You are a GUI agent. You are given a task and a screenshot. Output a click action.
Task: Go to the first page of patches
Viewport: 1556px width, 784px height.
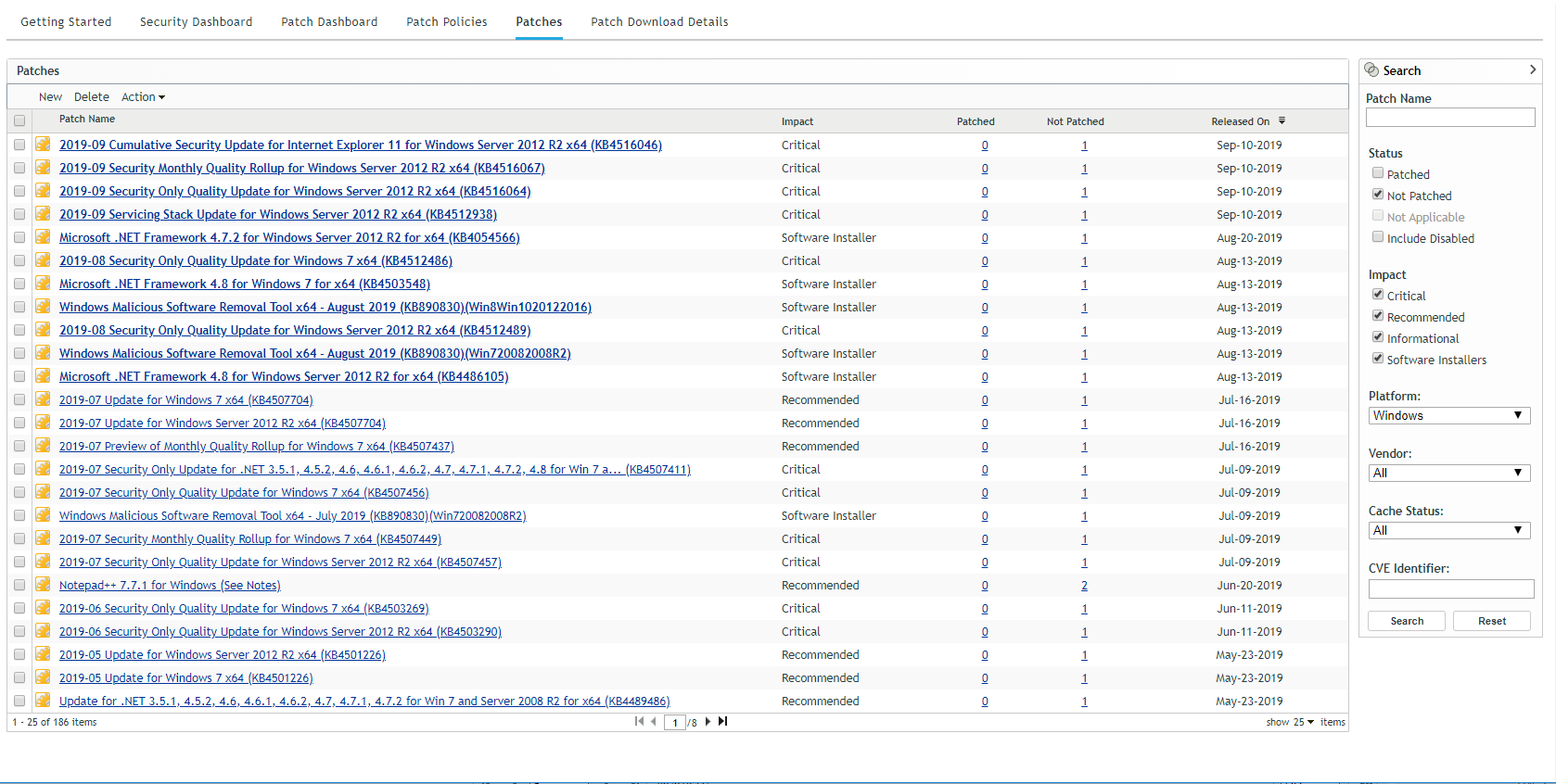pos(639,722)
